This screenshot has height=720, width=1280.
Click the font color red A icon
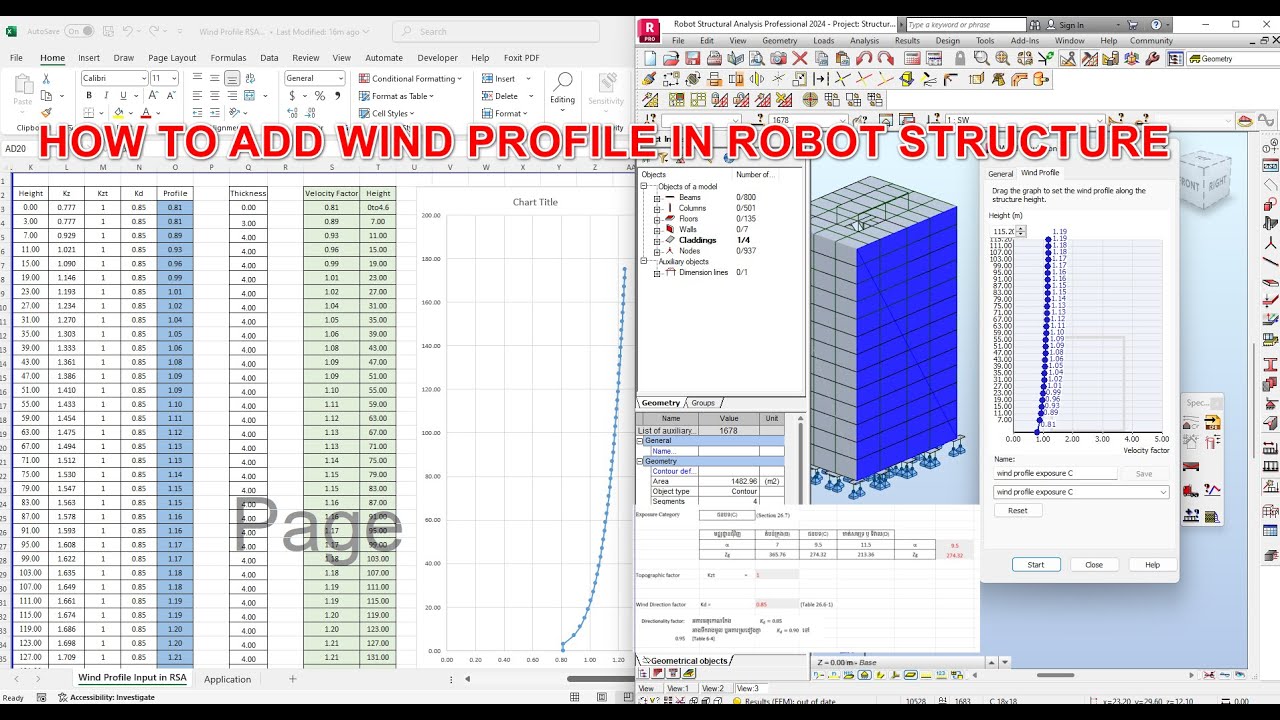click(x=145, y=113)
